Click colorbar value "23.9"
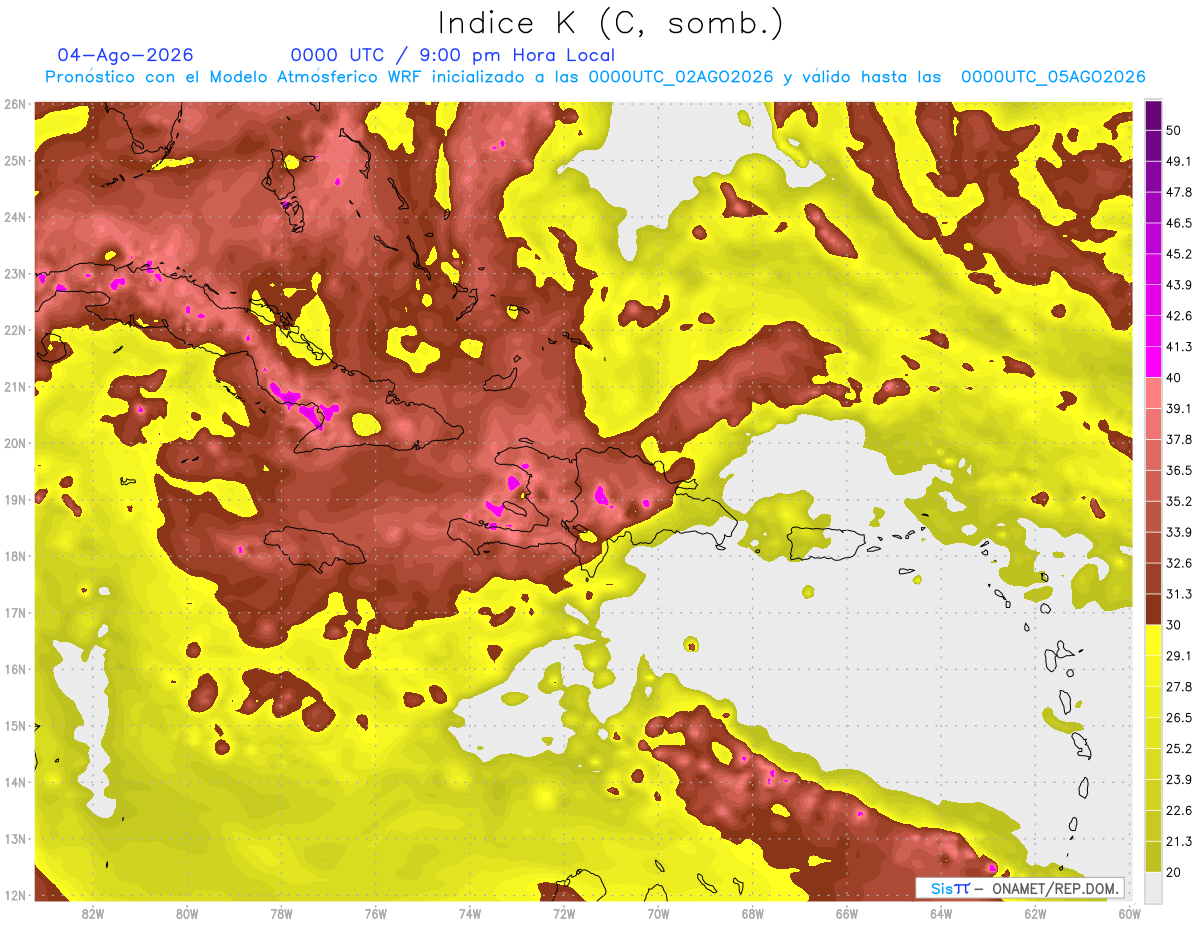Viewport: 1200px width, 927px height. (1179, 780)
